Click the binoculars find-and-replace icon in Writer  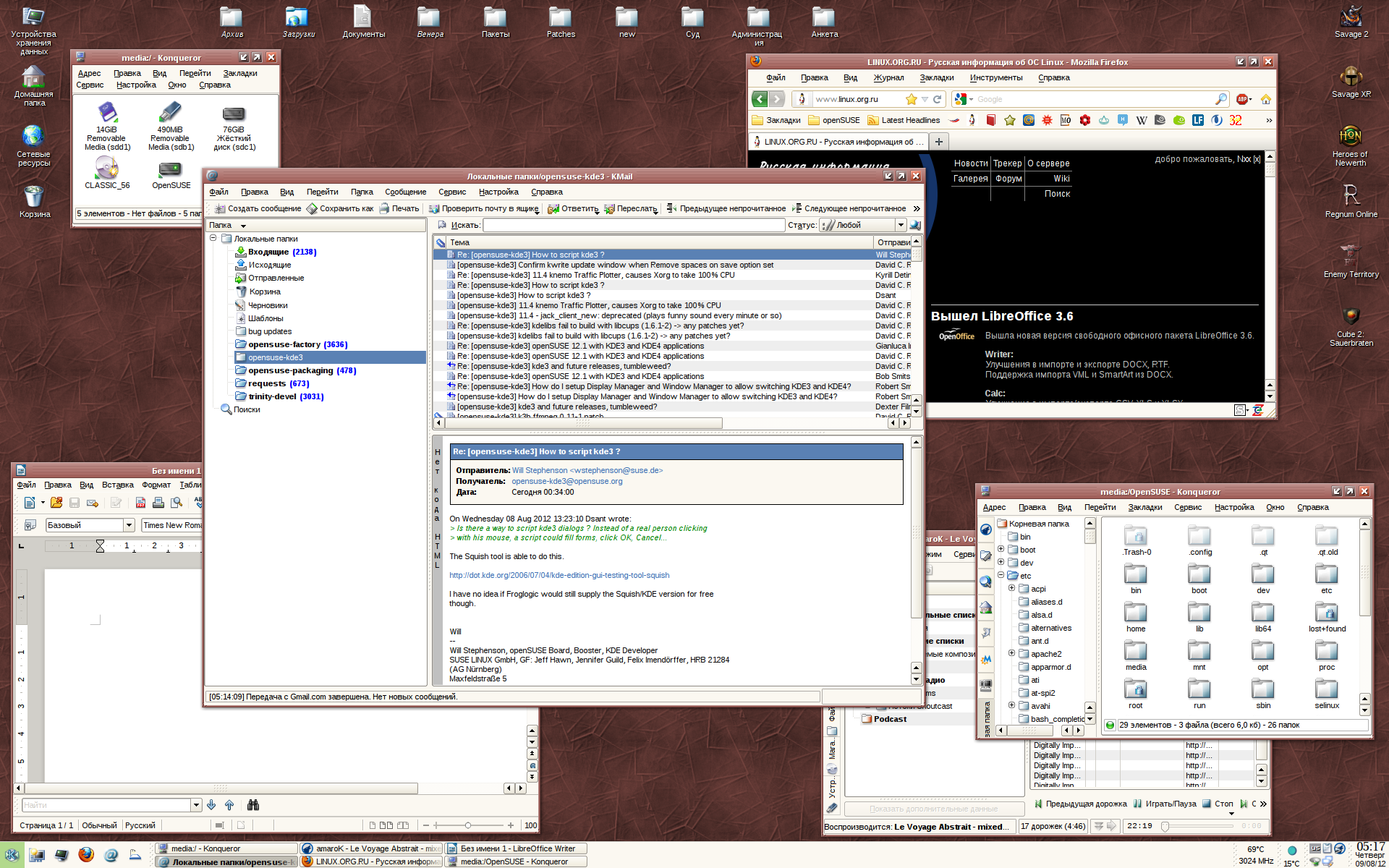[253, 805]
